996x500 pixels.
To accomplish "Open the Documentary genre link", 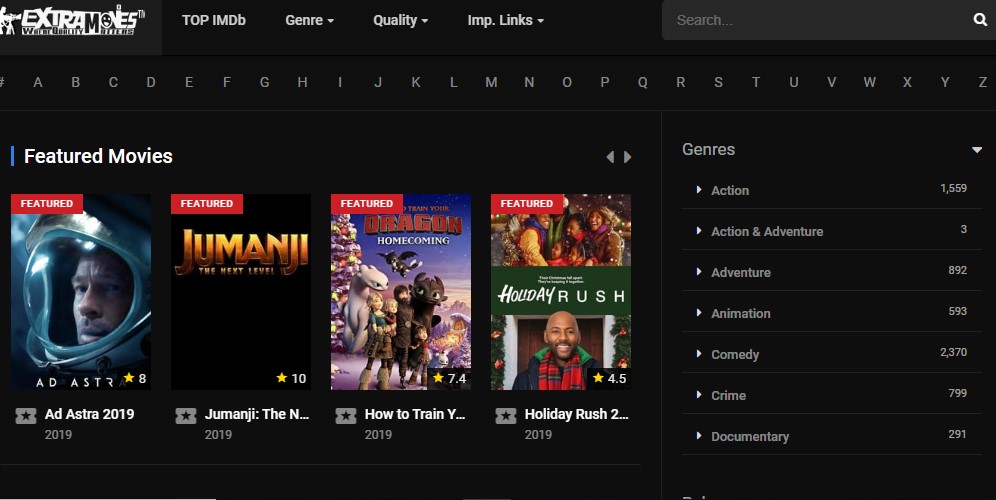I will pos(750,437).
